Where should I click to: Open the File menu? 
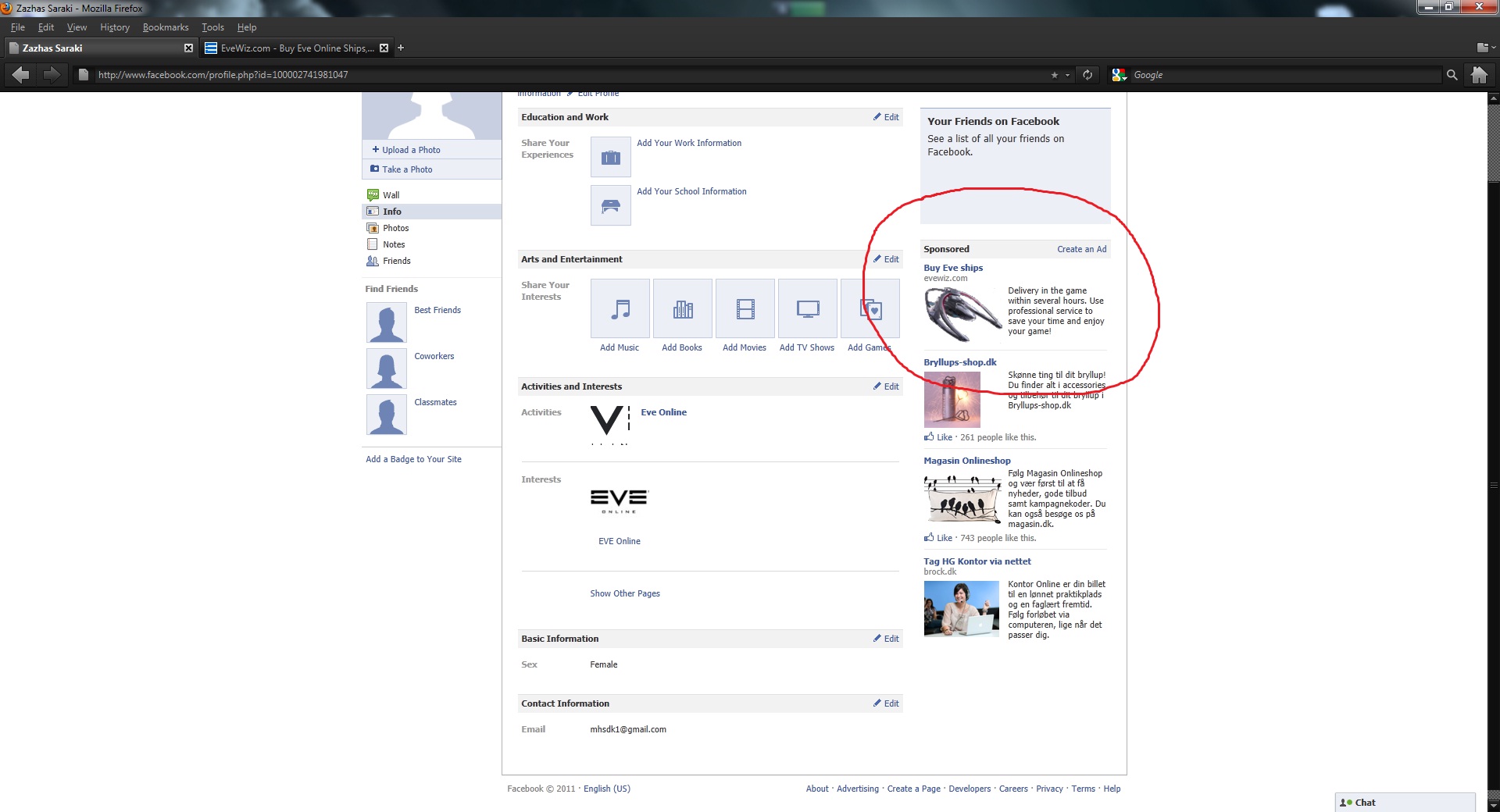coord(18,27)
